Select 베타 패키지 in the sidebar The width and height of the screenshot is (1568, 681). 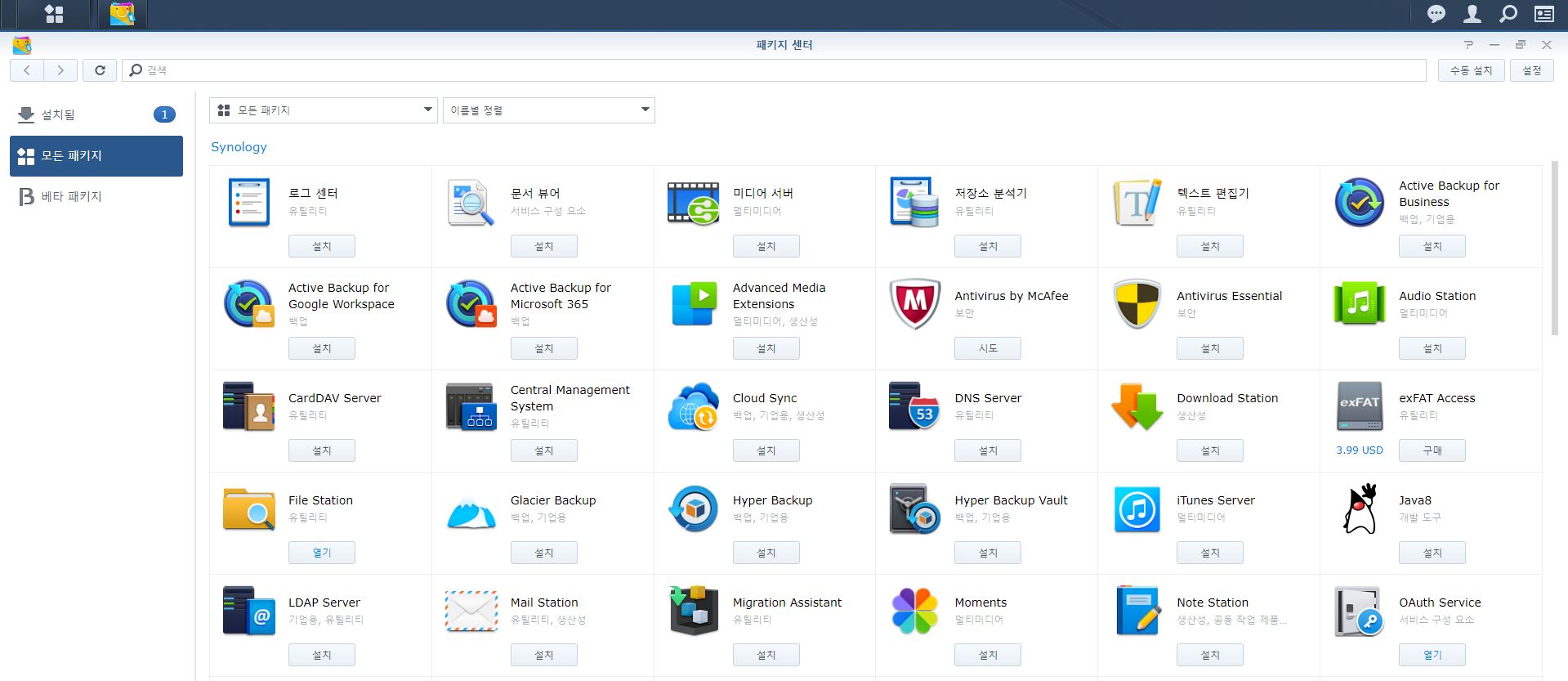(x=96, y=196)
